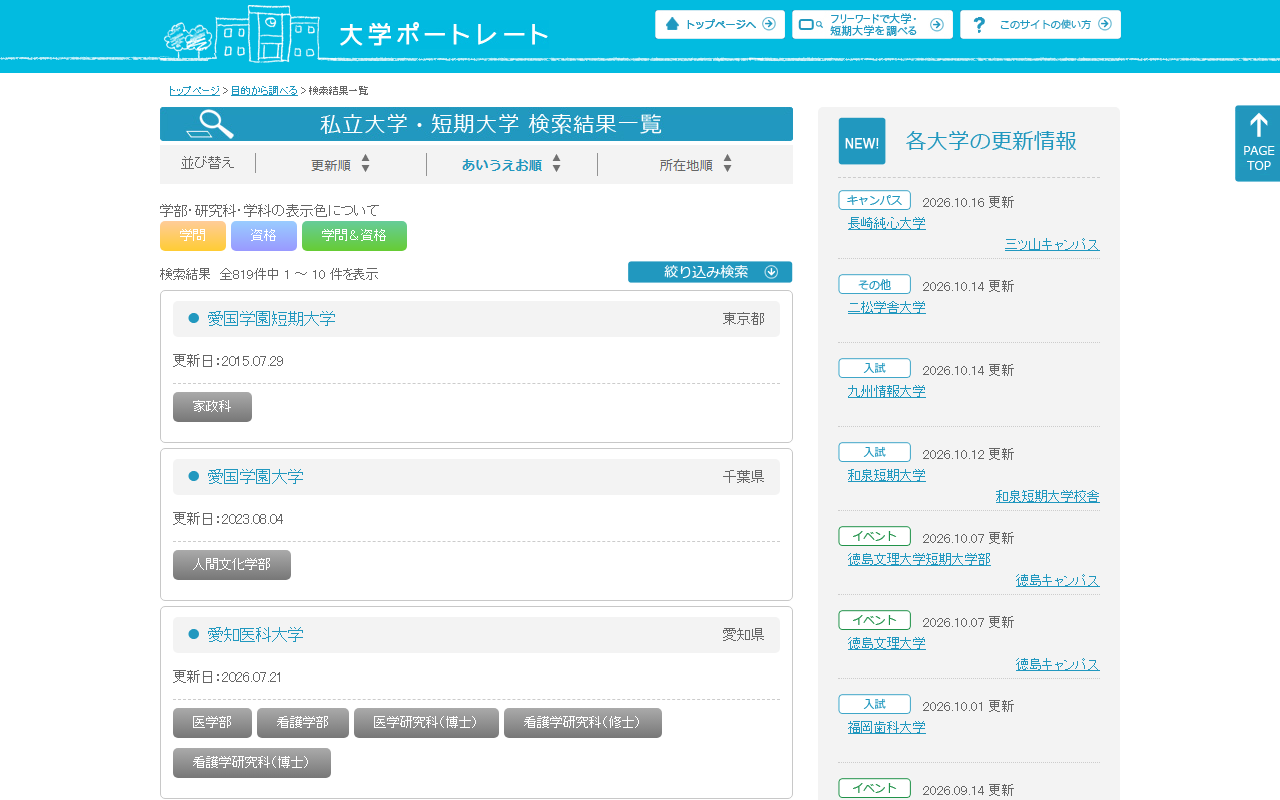Select the 医学部 faculty button

[212, 723]
